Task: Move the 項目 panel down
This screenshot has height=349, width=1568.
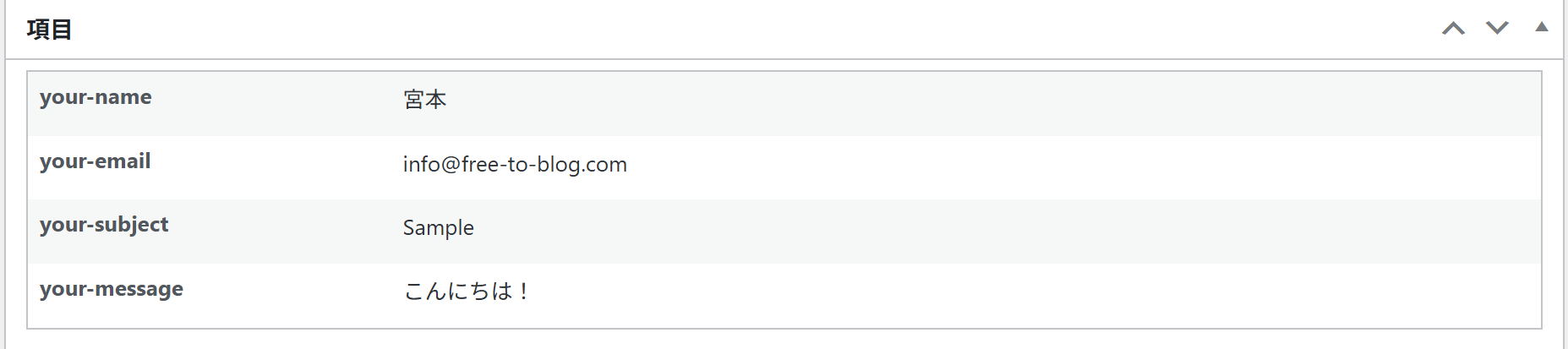Action: click(1497, 29)
